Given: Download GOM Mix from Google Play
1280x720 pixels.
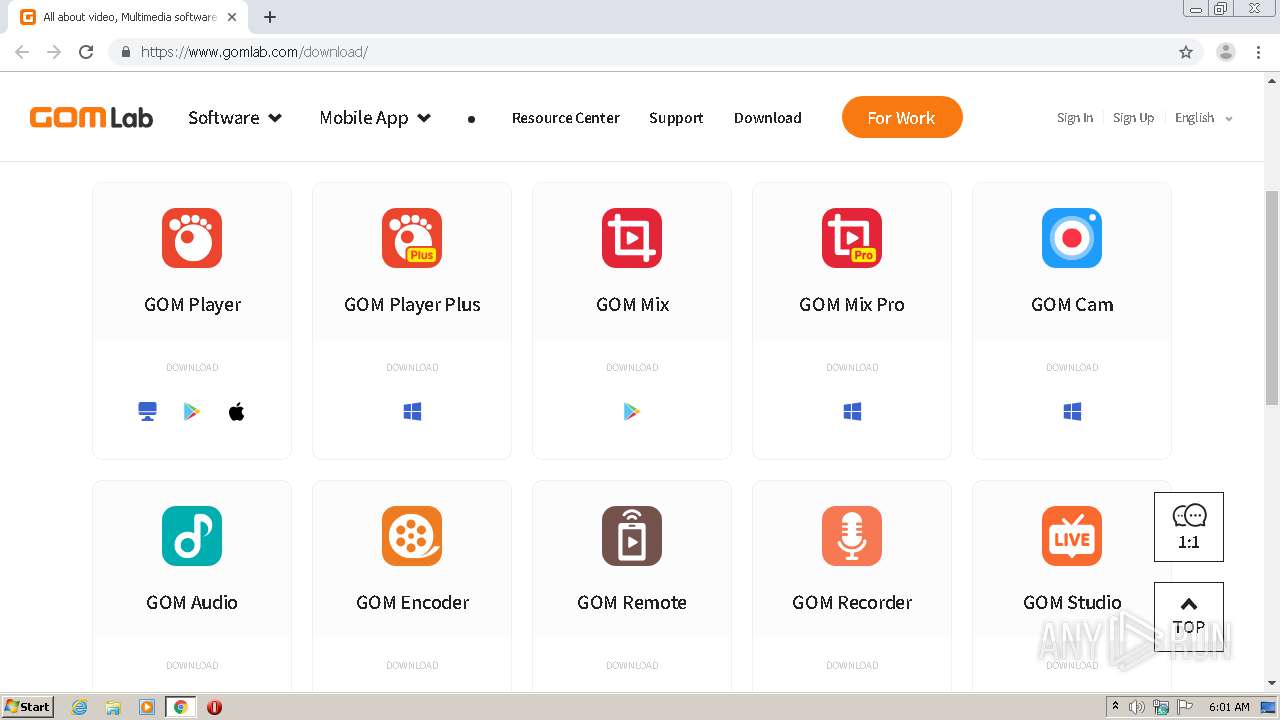Looking at the screenshot, I should point(632,411).
